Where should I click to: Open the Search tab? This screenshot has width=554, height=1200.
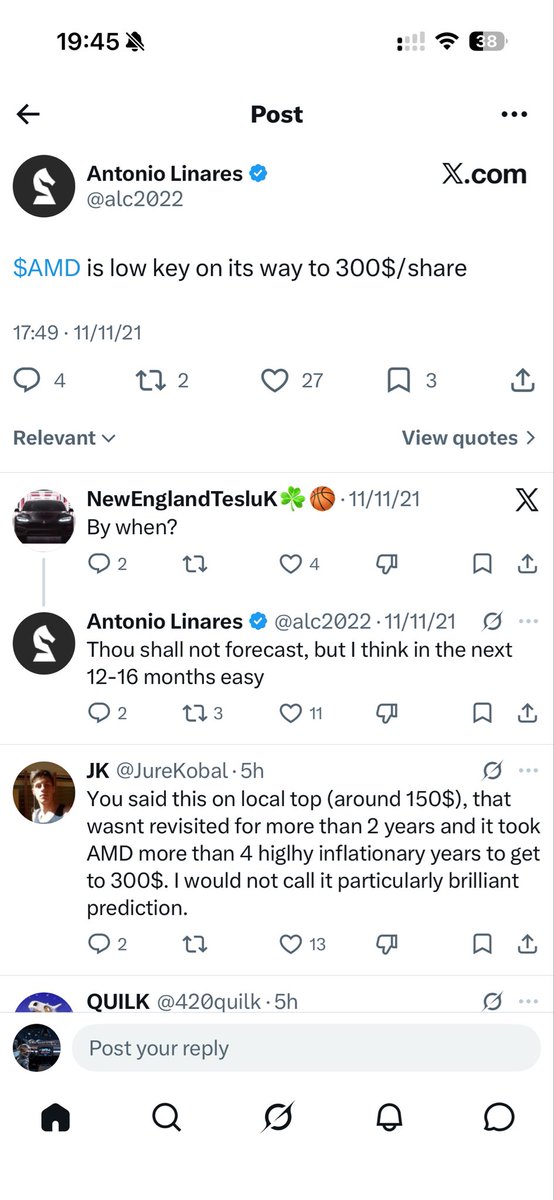coord(167,1118)
